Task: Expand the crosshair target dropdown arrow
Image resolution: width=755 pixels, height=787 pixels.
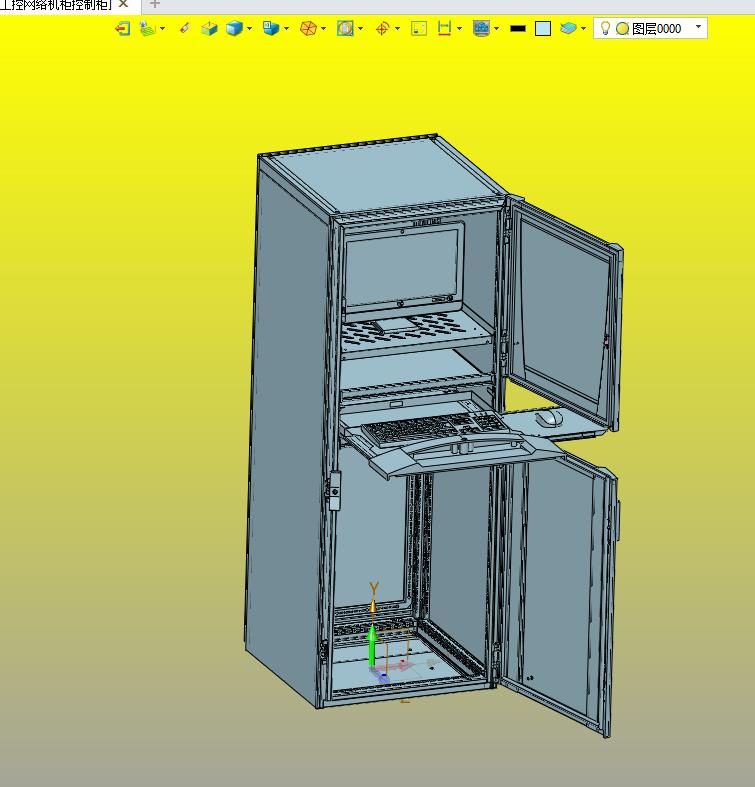Action: (x=398, y=29)
